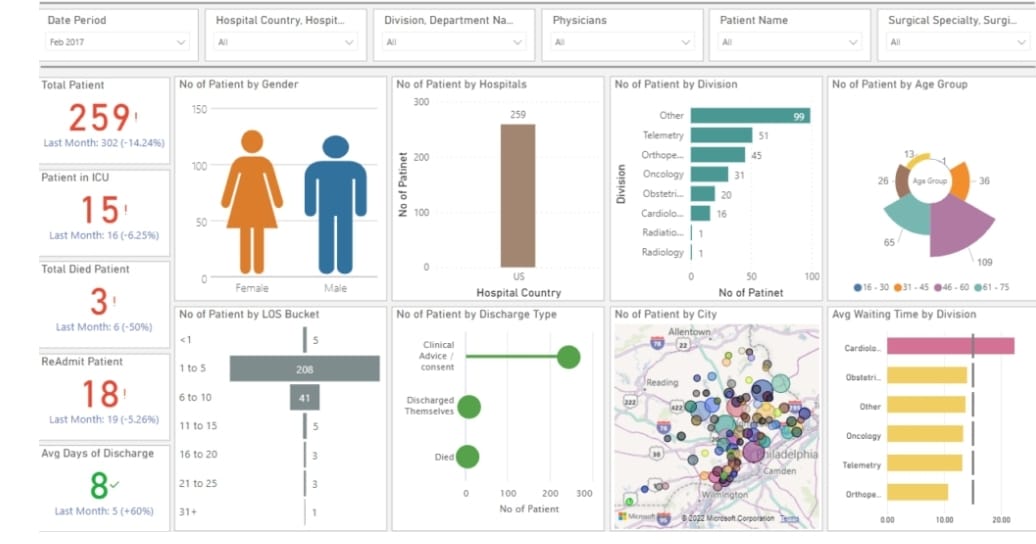The width and height of the screenshot is (1036, 544).
Task: Click the Reading label on the map
Action: pyautogui.click(x=662, y=383)
